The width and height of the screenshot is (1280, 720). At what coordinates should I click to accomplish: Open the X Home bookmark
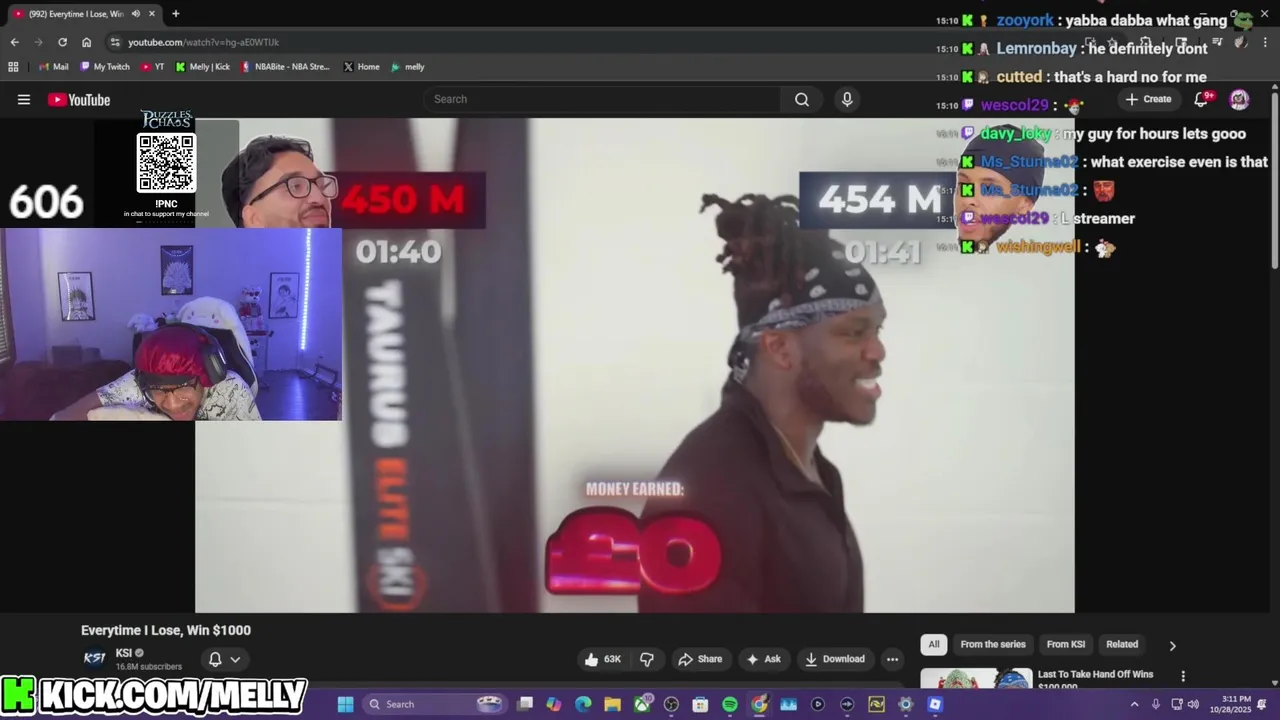coord(361,67)
